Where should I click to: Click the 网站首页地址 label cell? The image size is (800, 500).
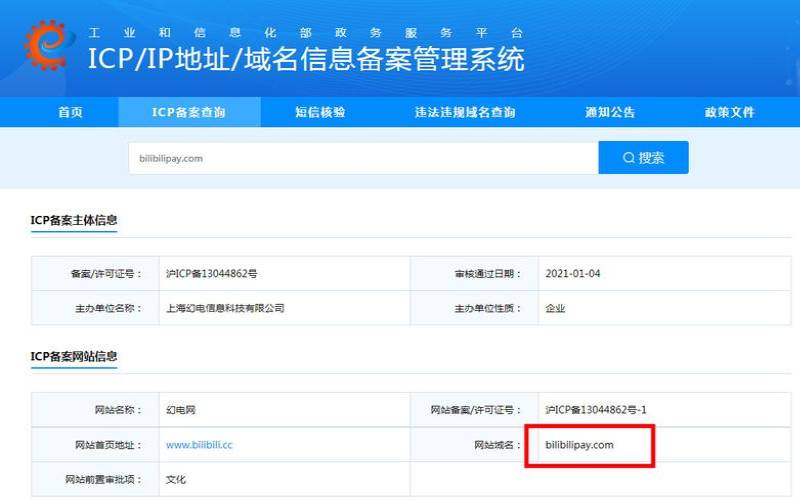point(95,445)
